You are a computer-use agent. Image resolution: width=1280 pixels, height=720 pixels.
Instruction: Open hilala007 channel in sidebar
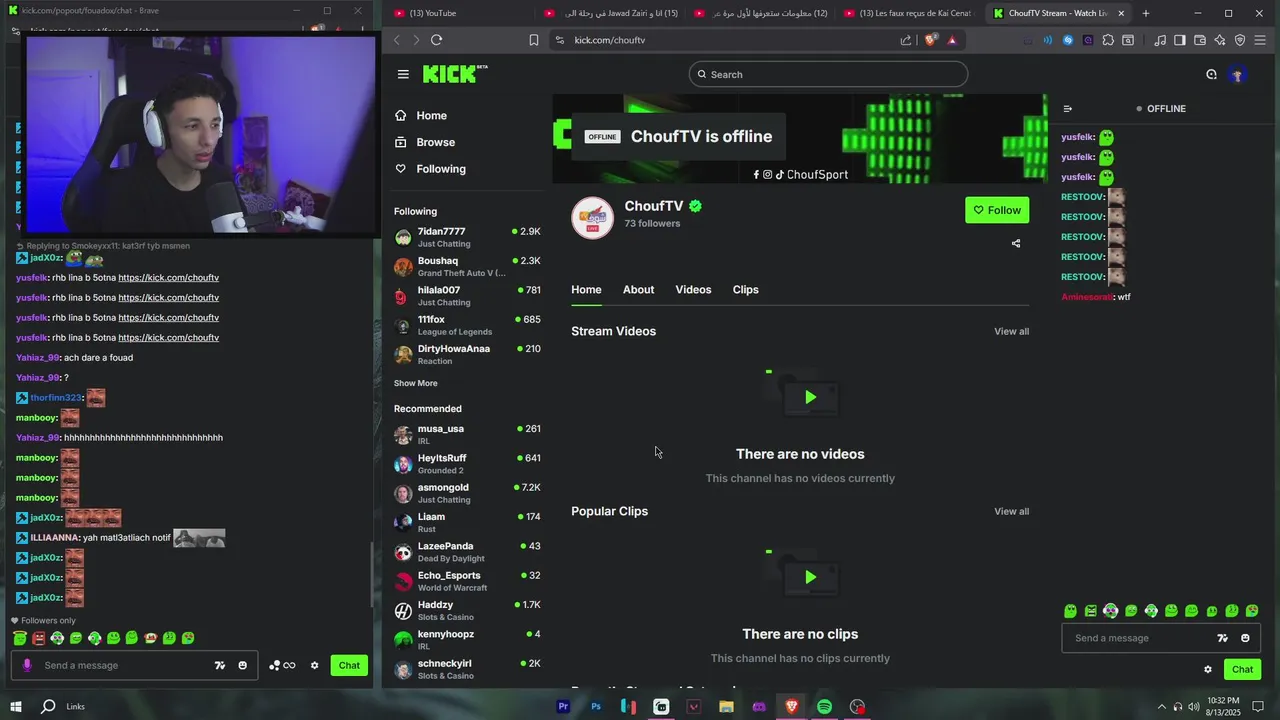467,296
